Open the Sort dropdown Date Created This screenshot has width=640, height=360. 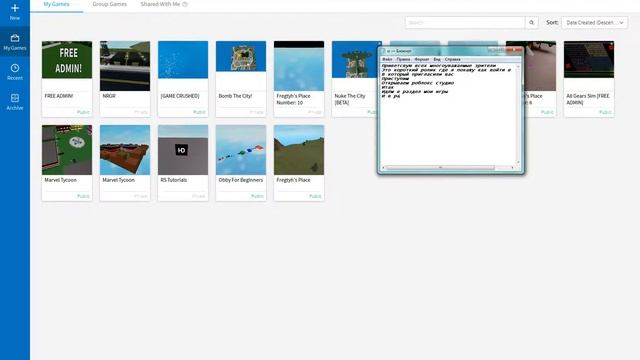coord(595,22)
